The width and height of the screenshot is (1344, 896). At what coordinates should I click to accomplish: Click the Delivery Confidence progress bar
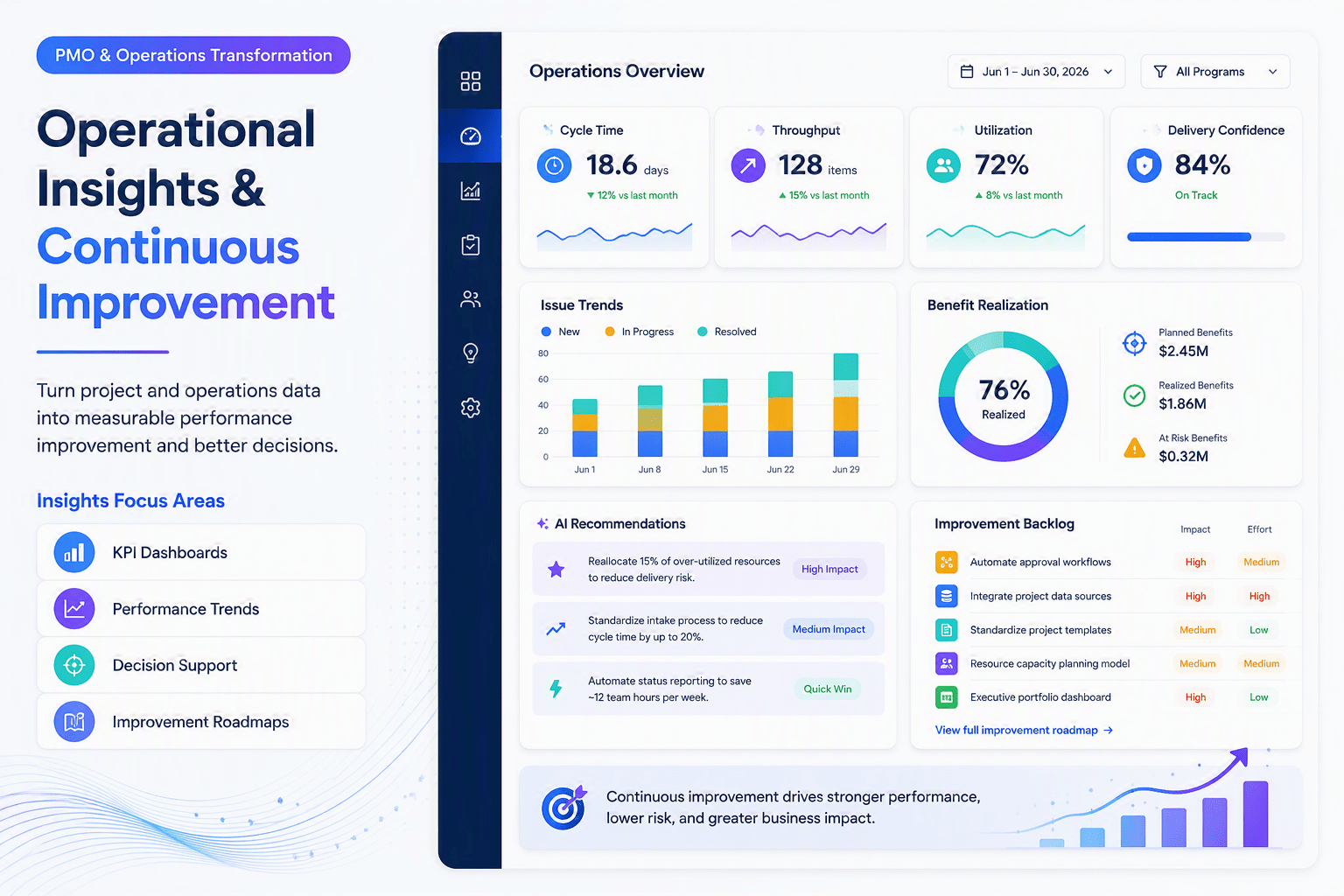(x=1206, y=237)
